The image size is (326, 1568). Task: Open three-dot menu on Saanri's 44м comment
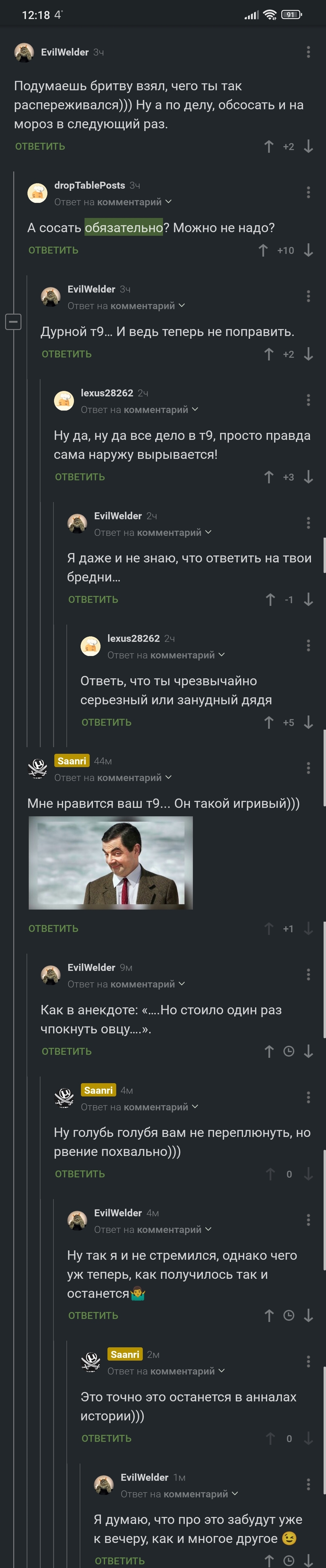coord(308,768)
